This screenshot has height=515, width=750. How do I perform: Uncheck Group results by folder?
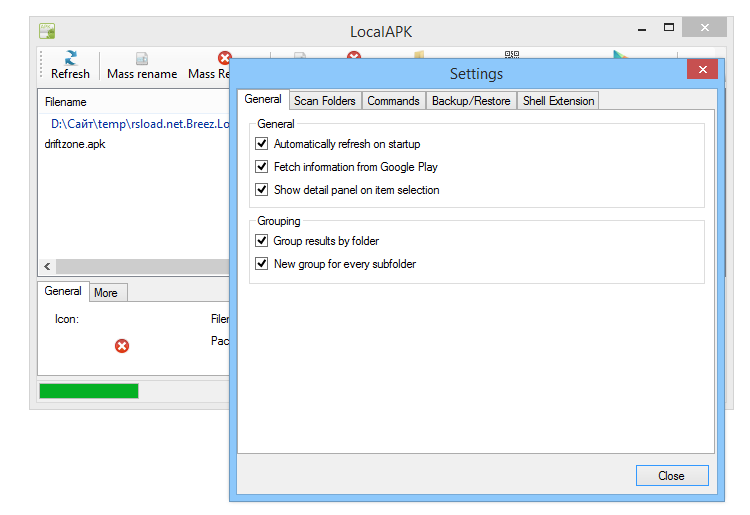[262, 240]
